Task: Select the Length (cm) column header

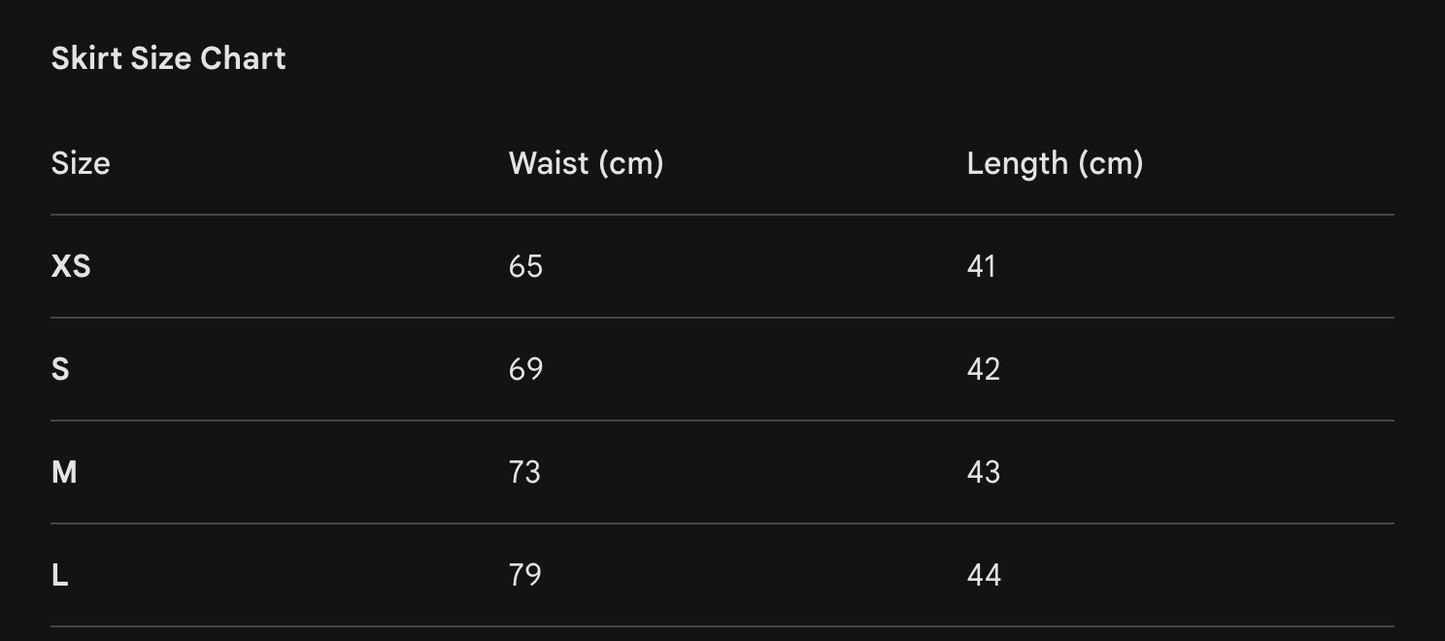Action: coord(1055,163)
